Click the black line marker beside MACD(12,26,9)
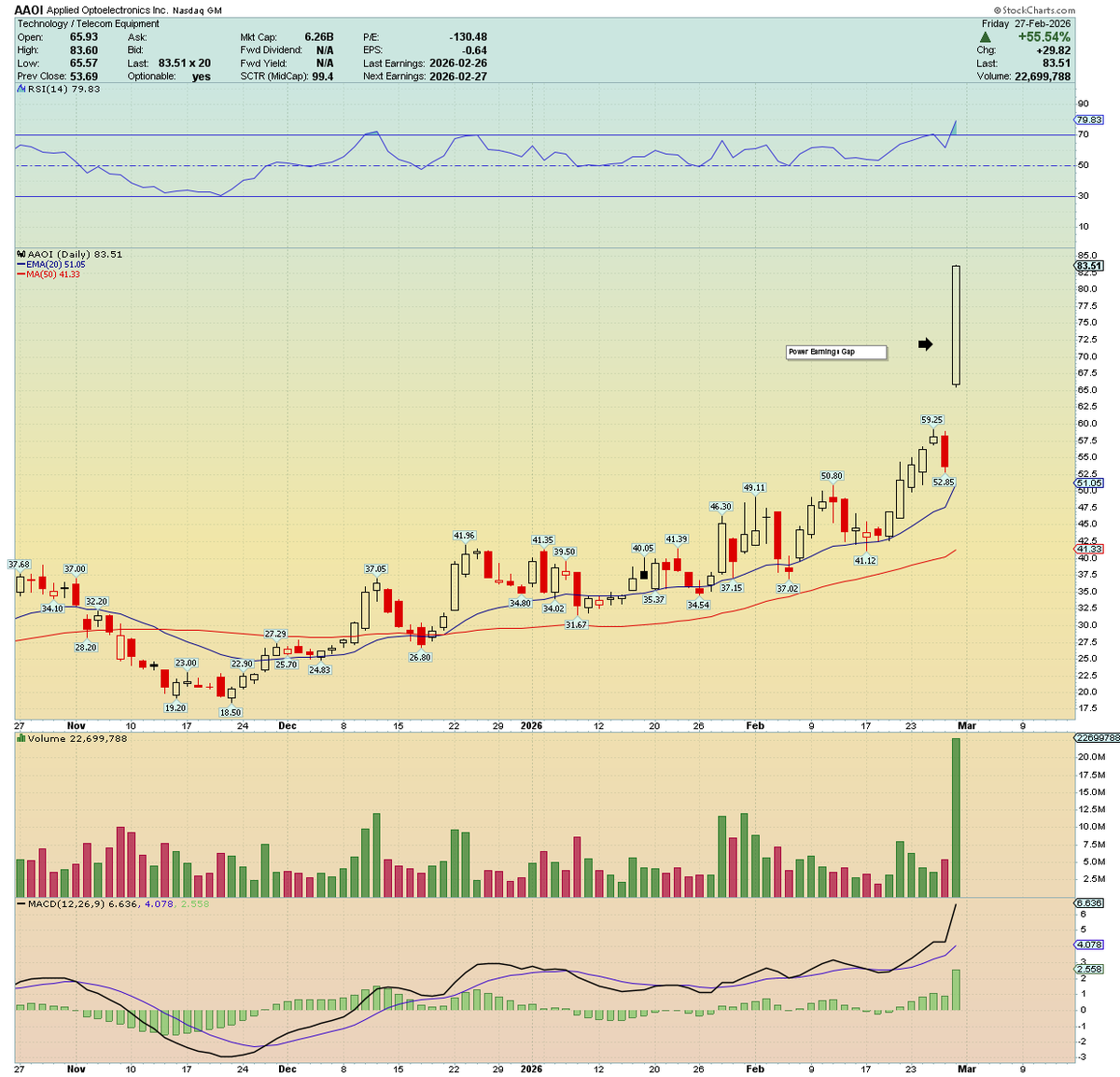 (x=21, y=904)
